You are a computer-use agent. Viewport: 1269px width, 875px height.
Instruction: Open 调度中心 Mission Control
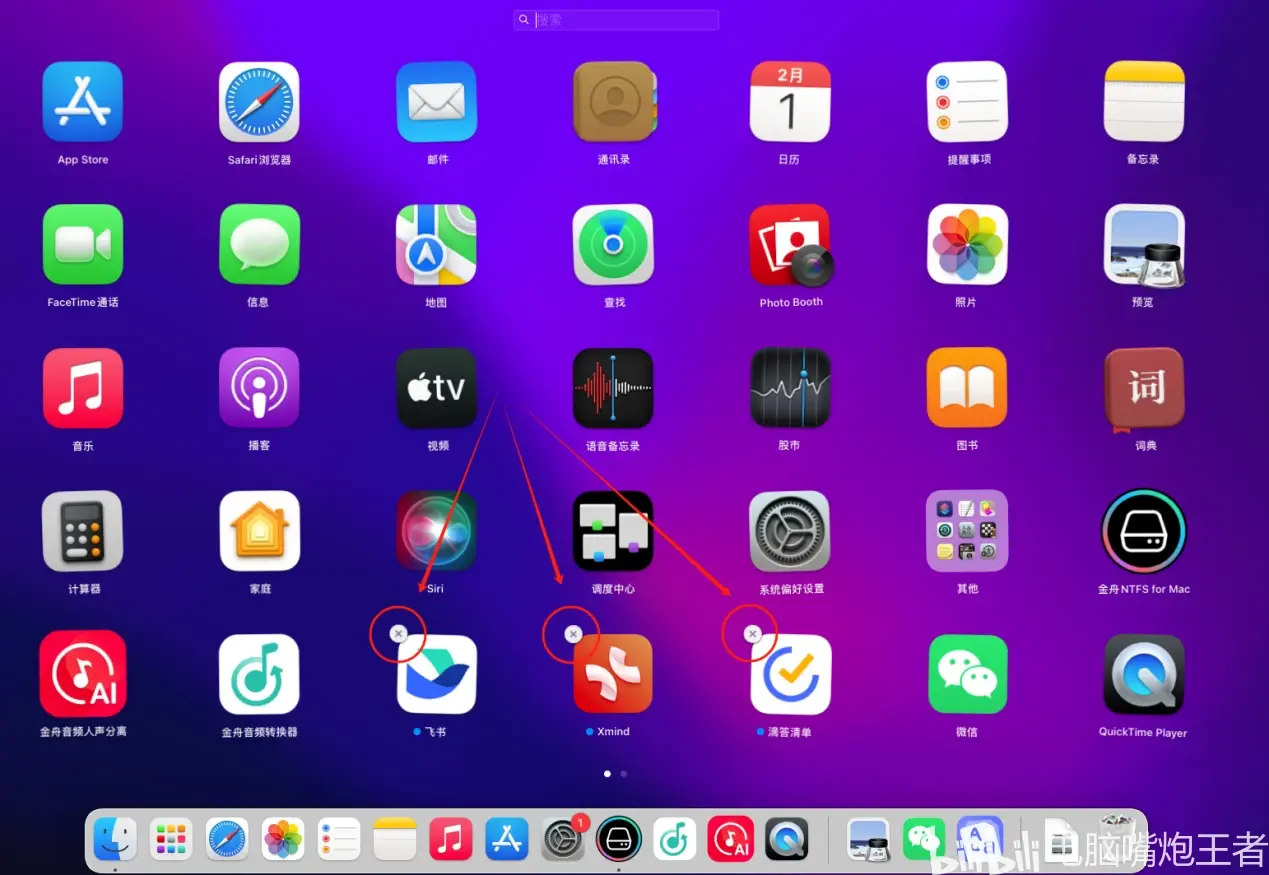613,531
